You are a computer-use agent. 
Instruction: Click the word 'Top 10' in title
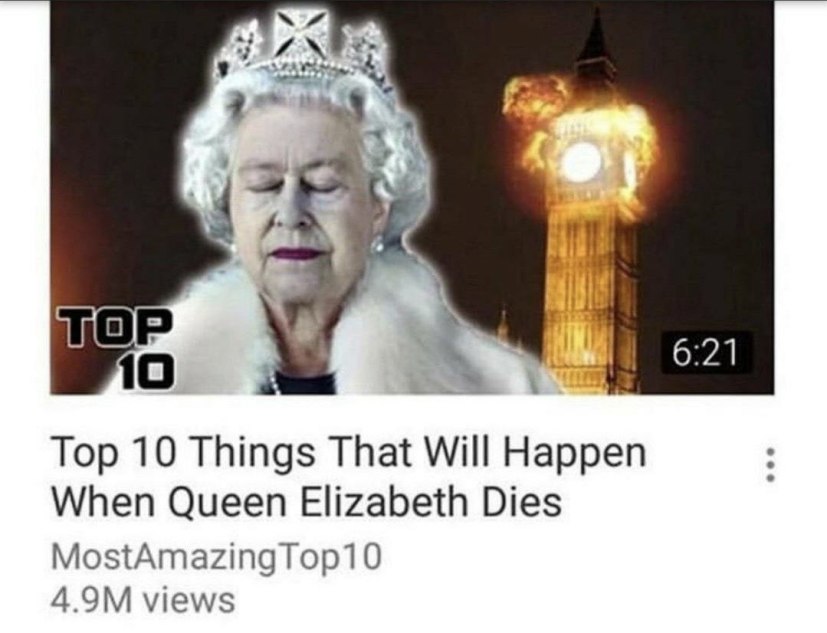(x=112, y=453)
